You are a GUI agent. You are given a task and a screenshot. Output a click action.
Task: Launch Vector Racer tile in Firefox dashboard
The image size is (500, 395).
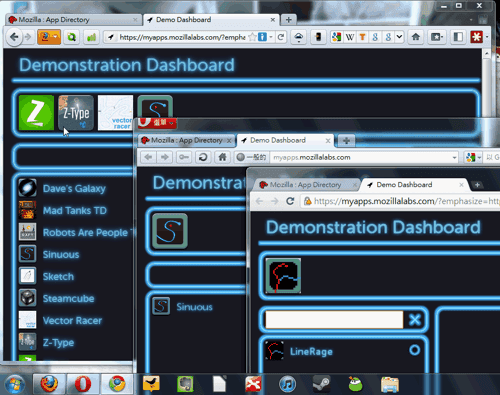[x=115, y=113]
